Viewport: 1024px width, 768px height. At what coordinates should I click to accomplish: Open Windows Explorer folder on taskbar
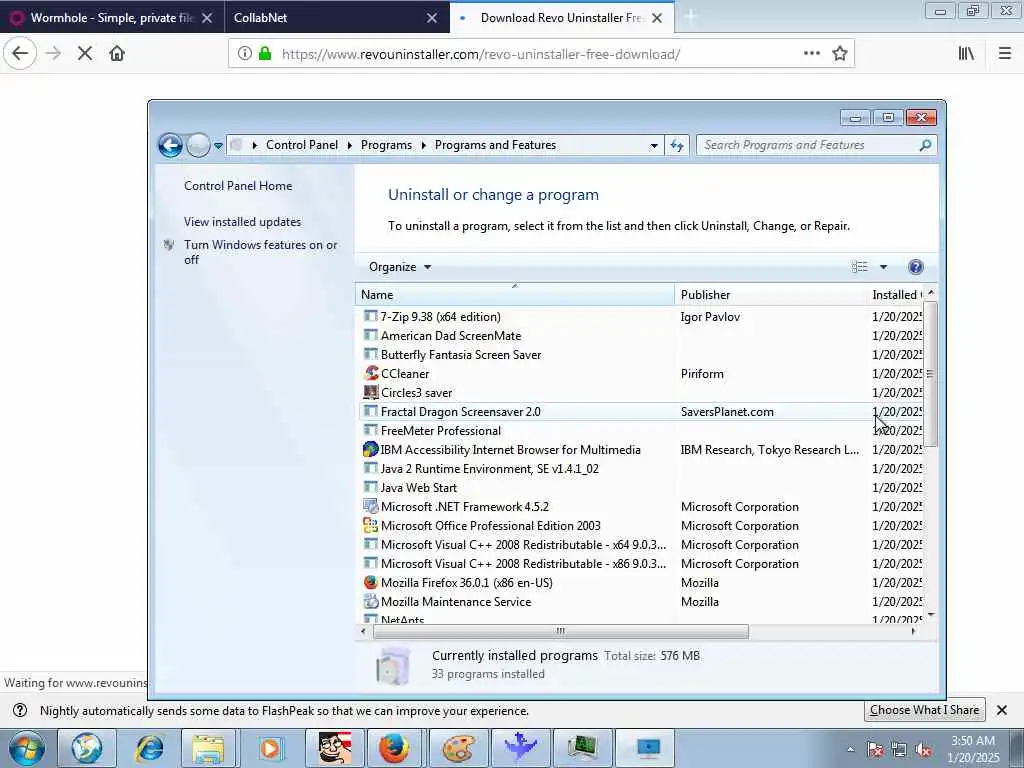click(x=208, y=748)
